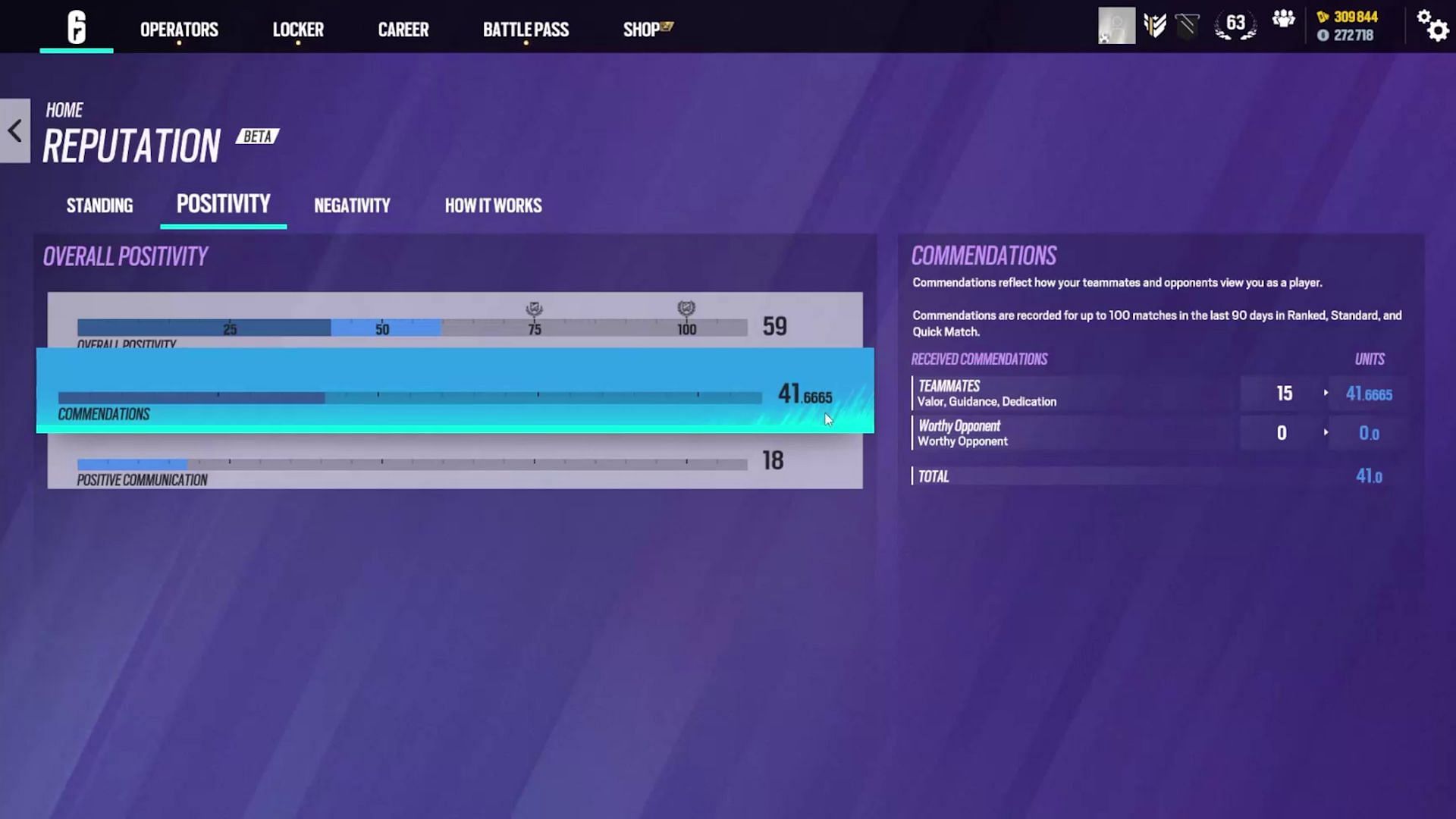Click the Rainbow Six Siege home icon
The image size is (1456, 819).
[76, 27]
